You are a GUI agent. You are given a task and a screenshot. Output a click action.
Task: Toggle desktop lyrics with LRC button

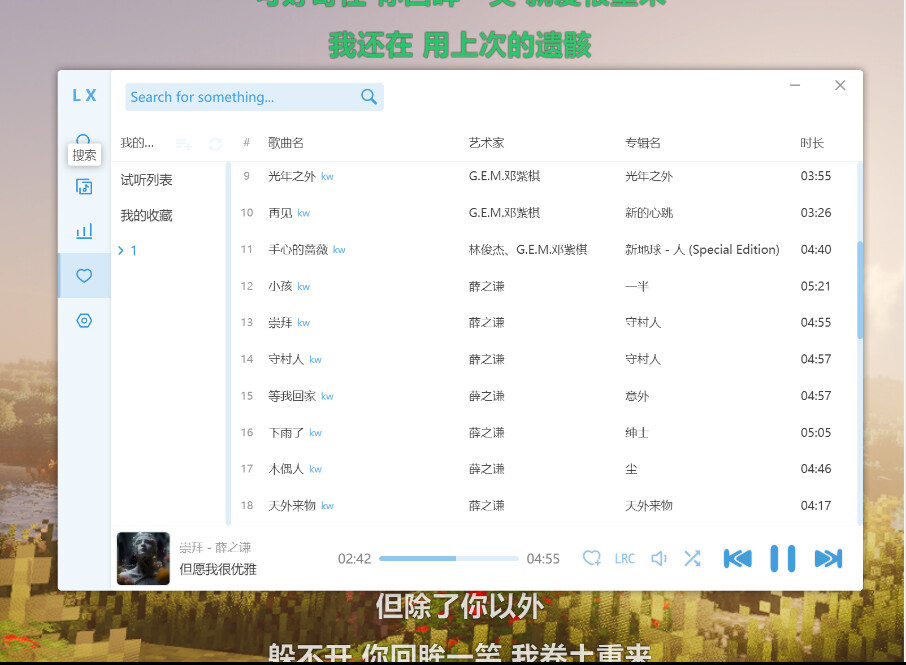(x=625, y=559)
